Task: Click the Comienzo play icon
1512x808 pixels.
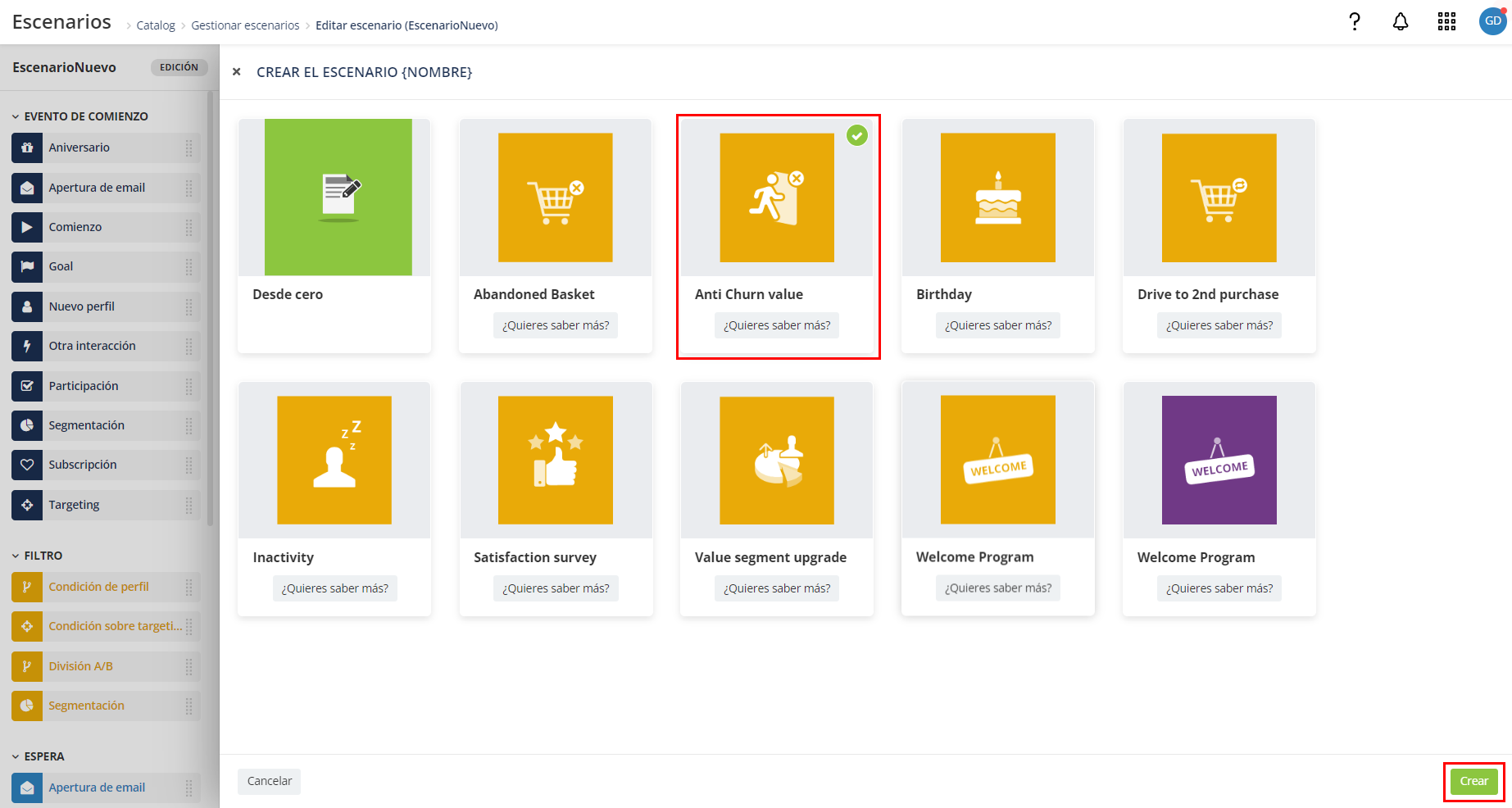Action: (x=27, y=227)
